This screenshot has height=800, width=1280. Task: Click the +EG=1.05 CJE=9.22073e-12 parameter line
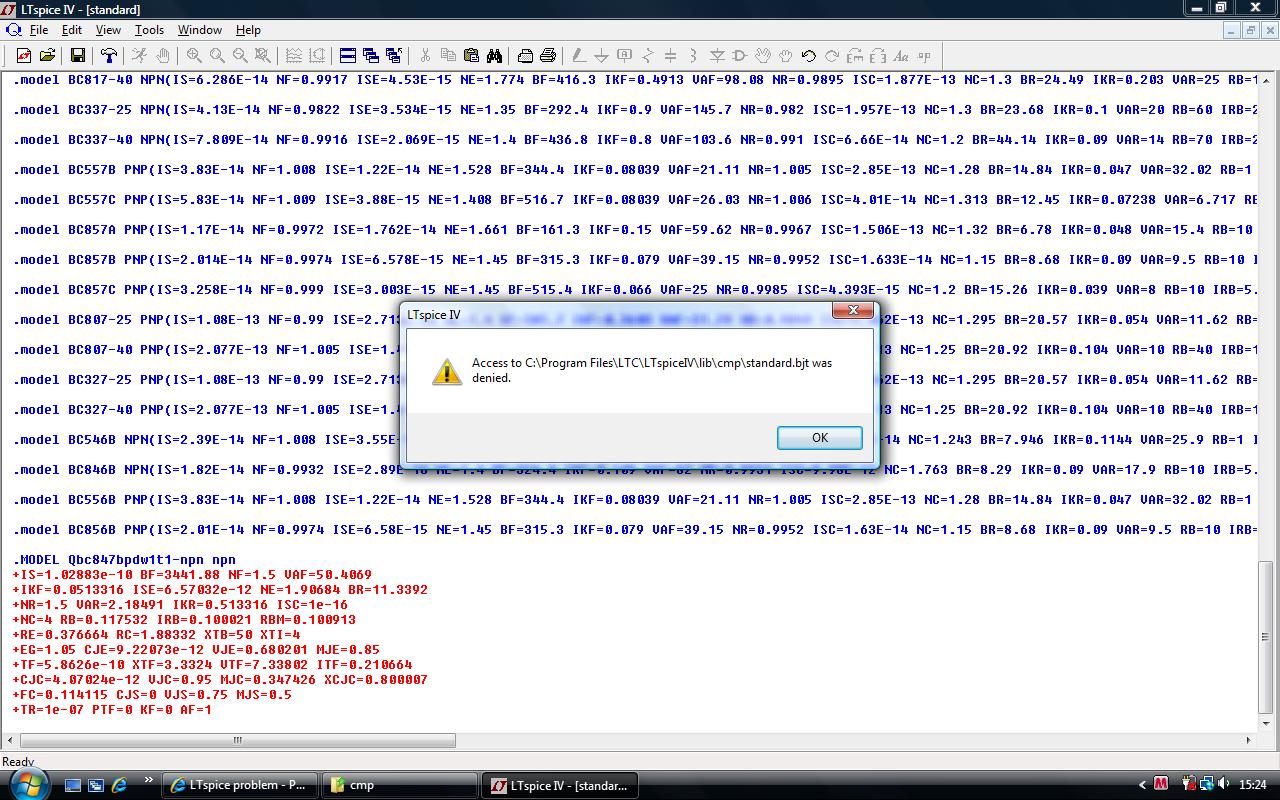(196, 650)
